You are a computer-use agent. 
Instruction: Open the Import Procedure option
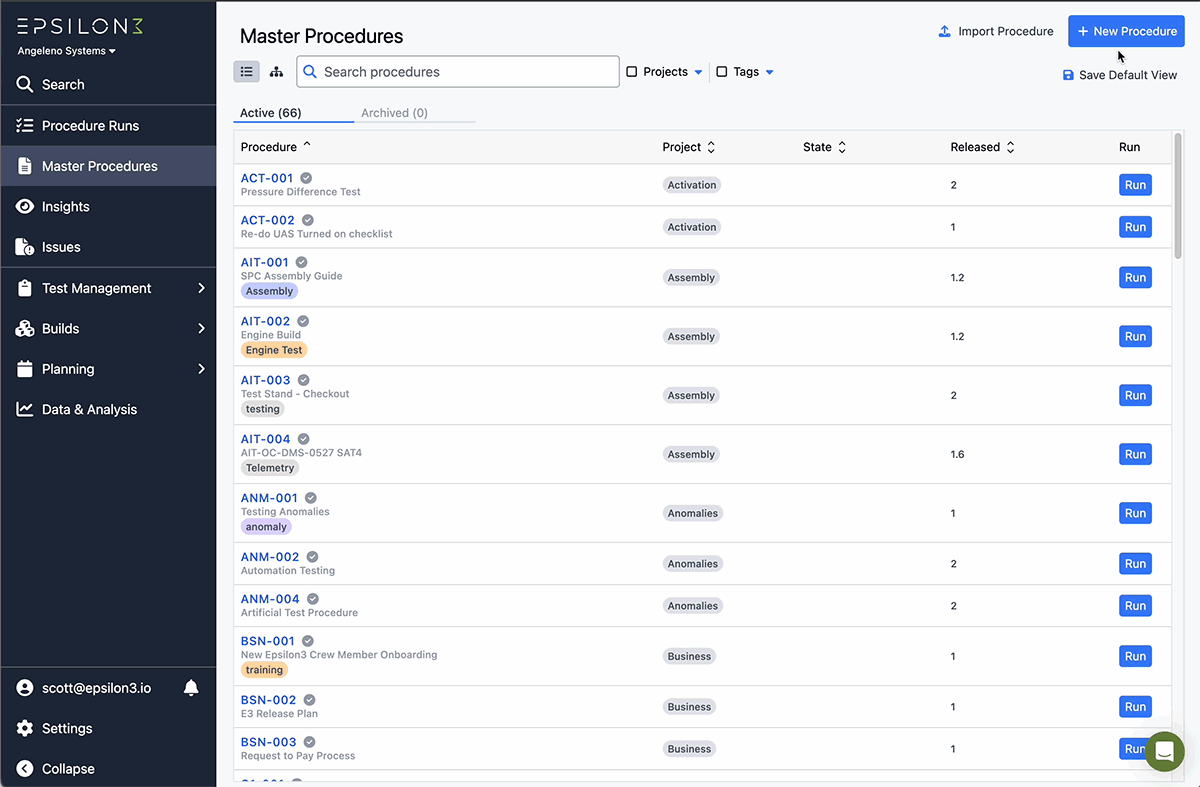click(995, 31)
